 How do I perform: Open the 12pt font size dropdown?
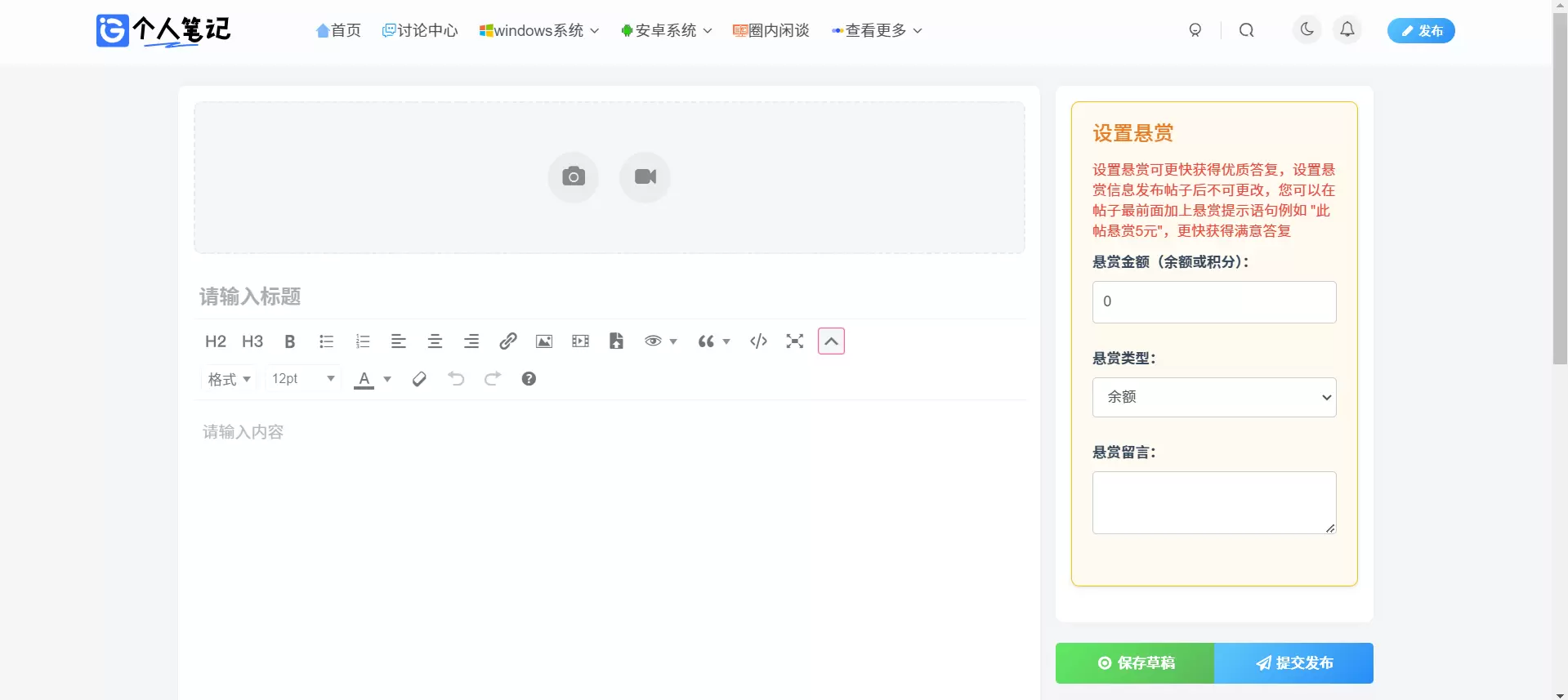[303, 379]
